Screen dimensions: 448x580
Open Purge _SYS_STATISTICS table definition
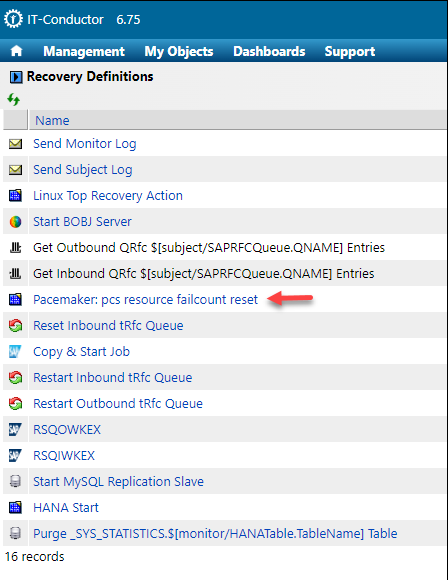tap(215, 534)
